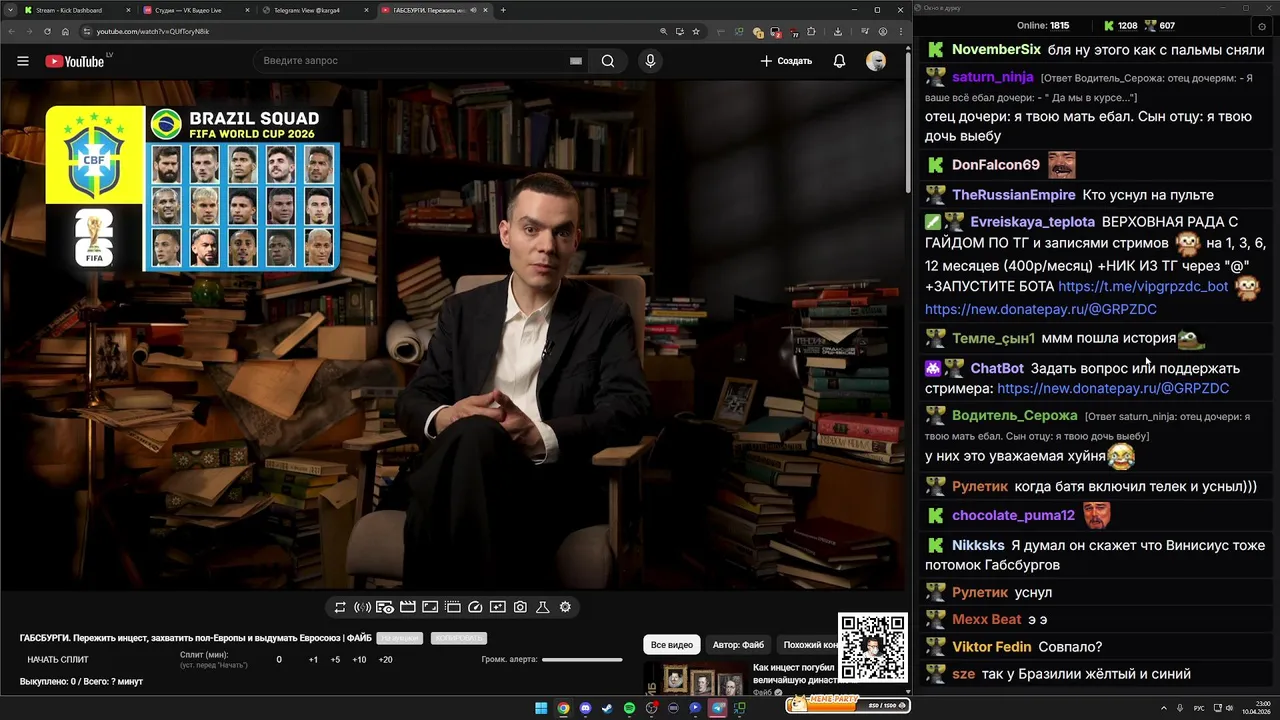
Task: Open YouTube notifications bell
Action: pyautogui.click(x=839, y=61)
